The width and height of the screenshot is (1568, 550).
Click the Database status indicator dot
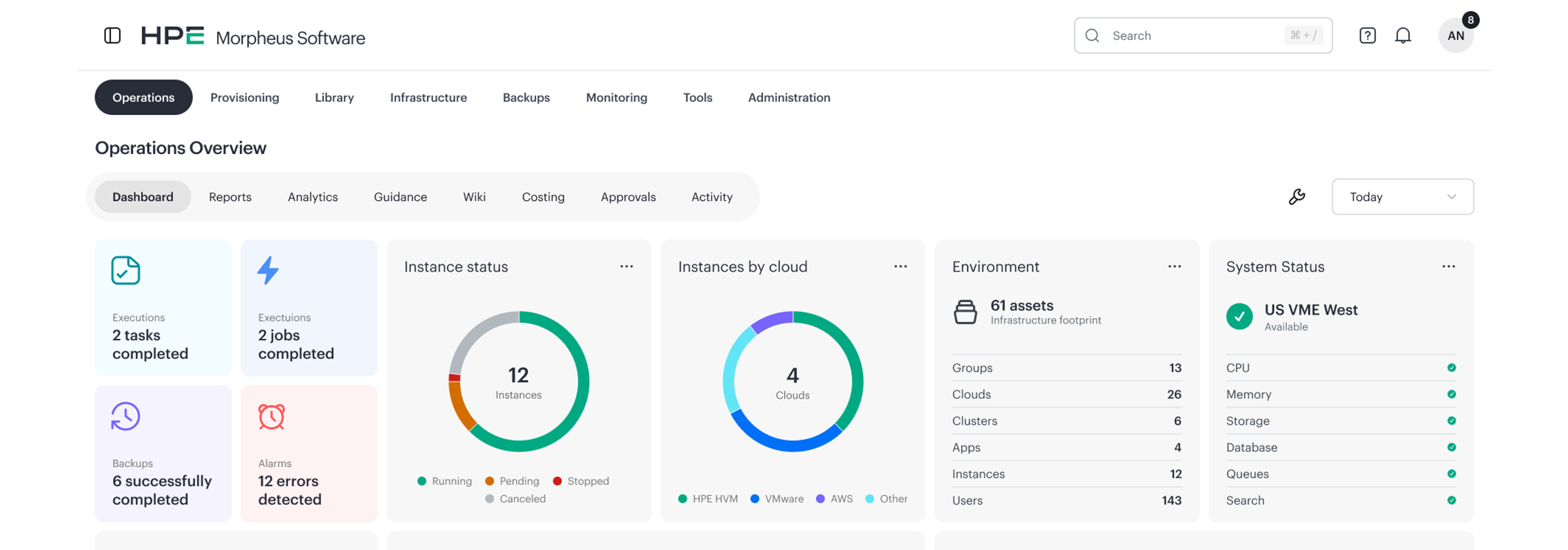(1451, 447)
